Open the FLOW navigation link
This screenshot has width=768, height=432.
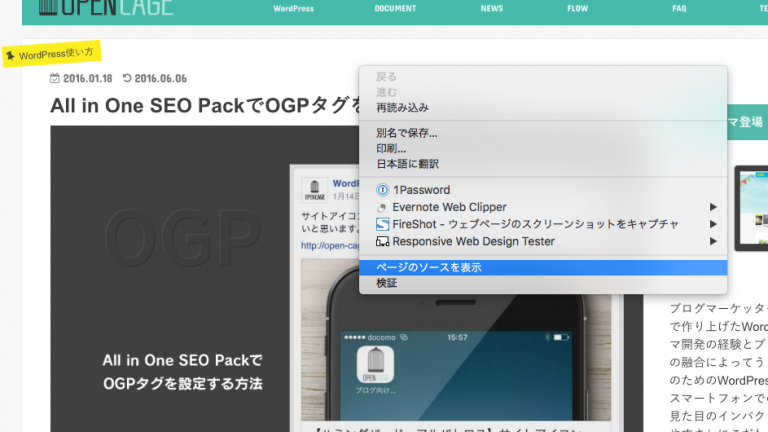pos(577,8)
